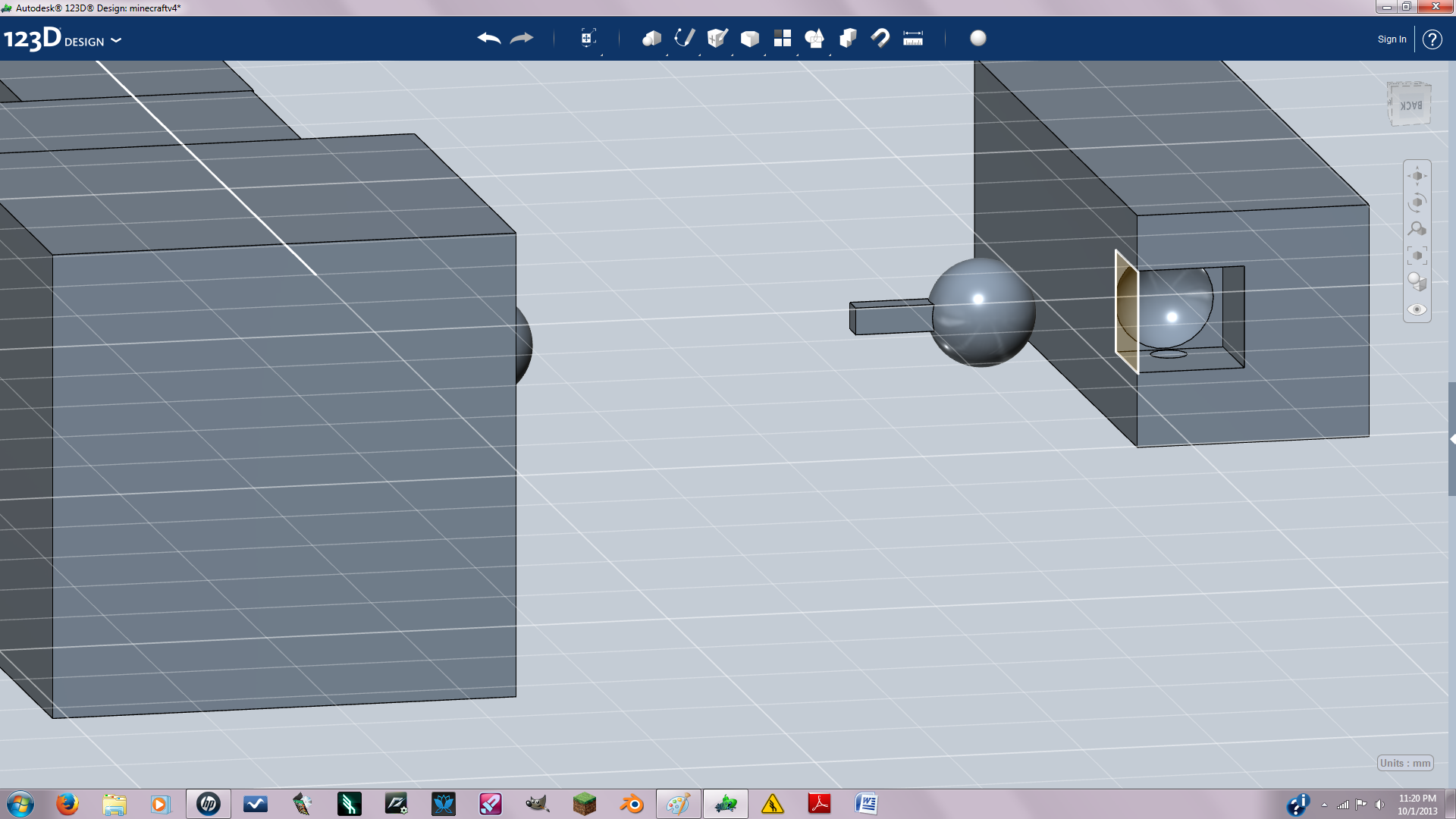The width and height of the screenshot is (1456, 819).
Task: Select the Zoom navigation tool
Action: coord(1417,229)
